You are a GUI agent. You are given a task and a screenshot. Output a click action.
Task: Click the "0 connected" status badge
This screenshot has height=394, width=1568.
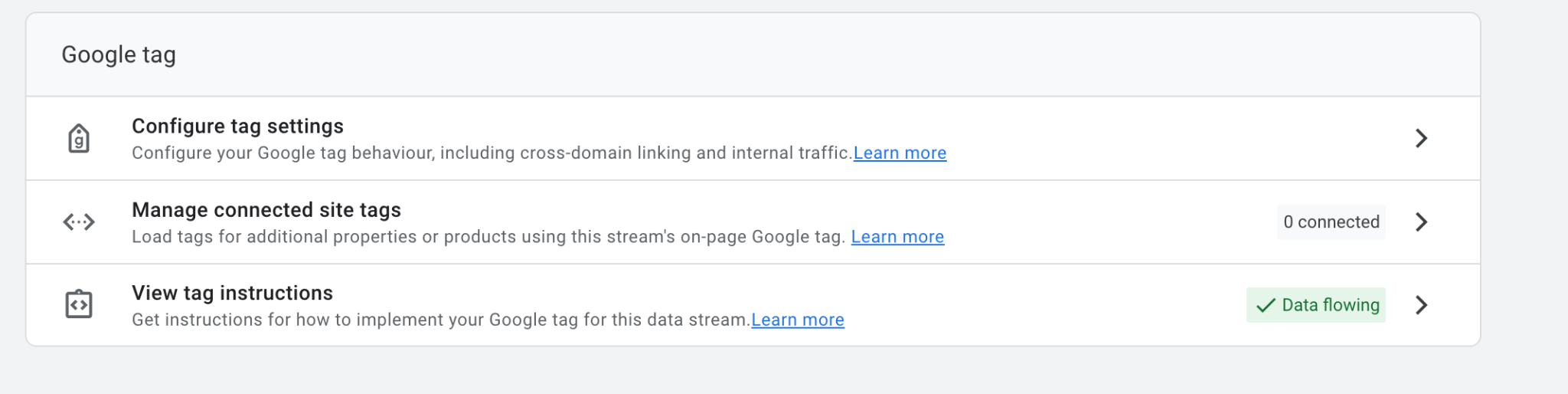click(1331, 222)
